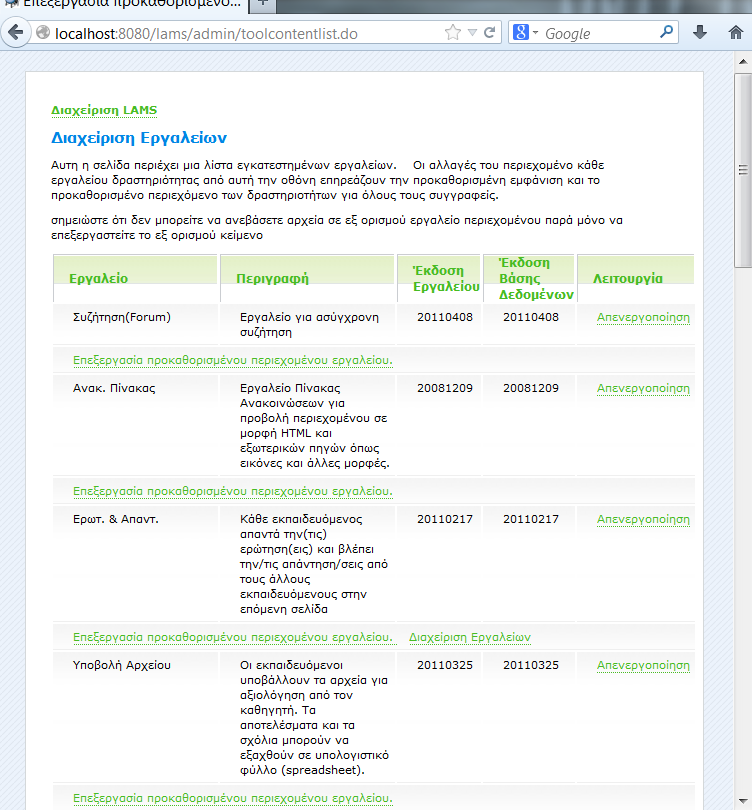
Task: Click the search magnifier icon
Action: coord(666,33)
